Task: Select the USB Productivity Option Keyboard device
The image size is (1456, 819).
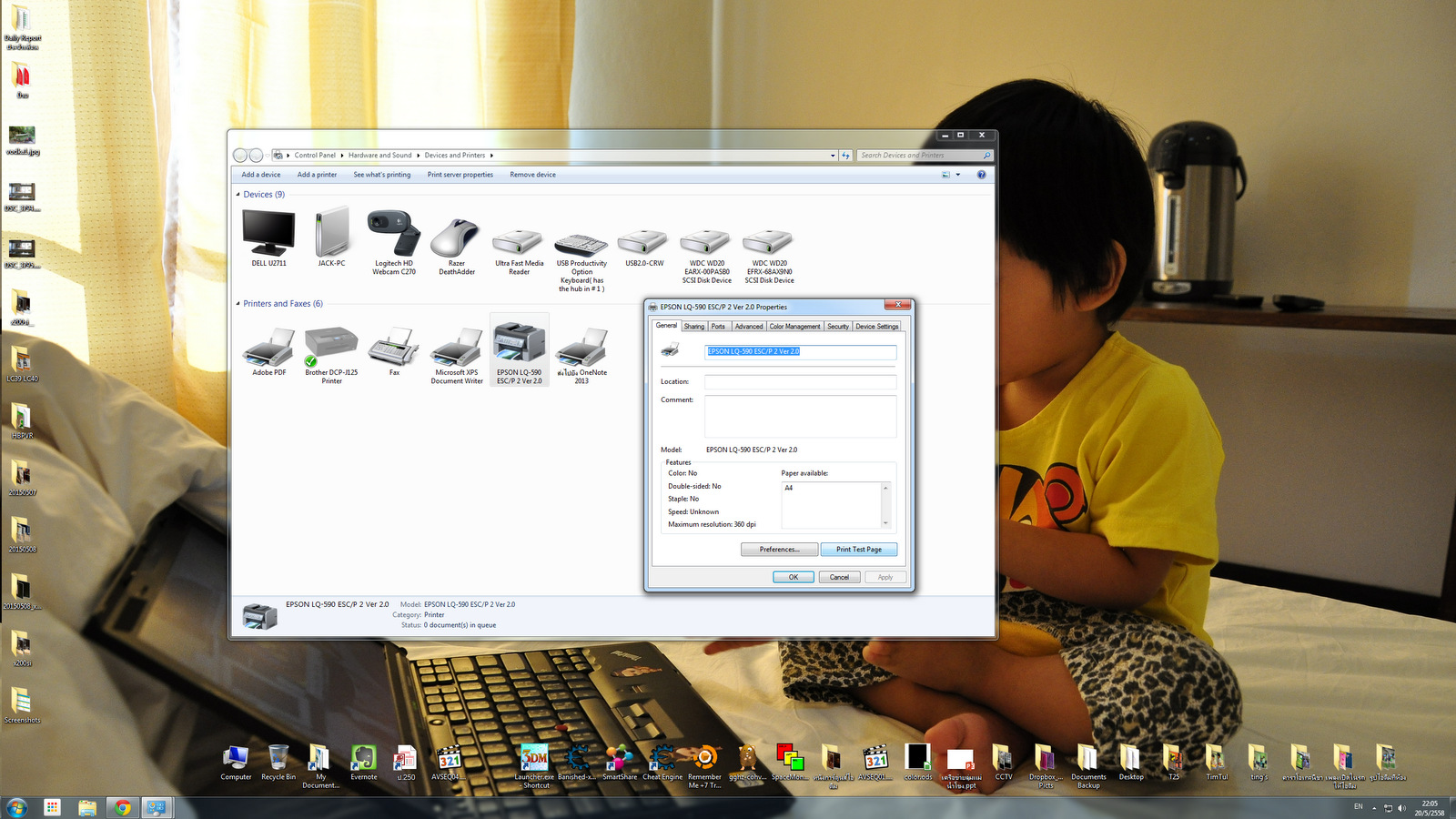Action: pos(581,262)
